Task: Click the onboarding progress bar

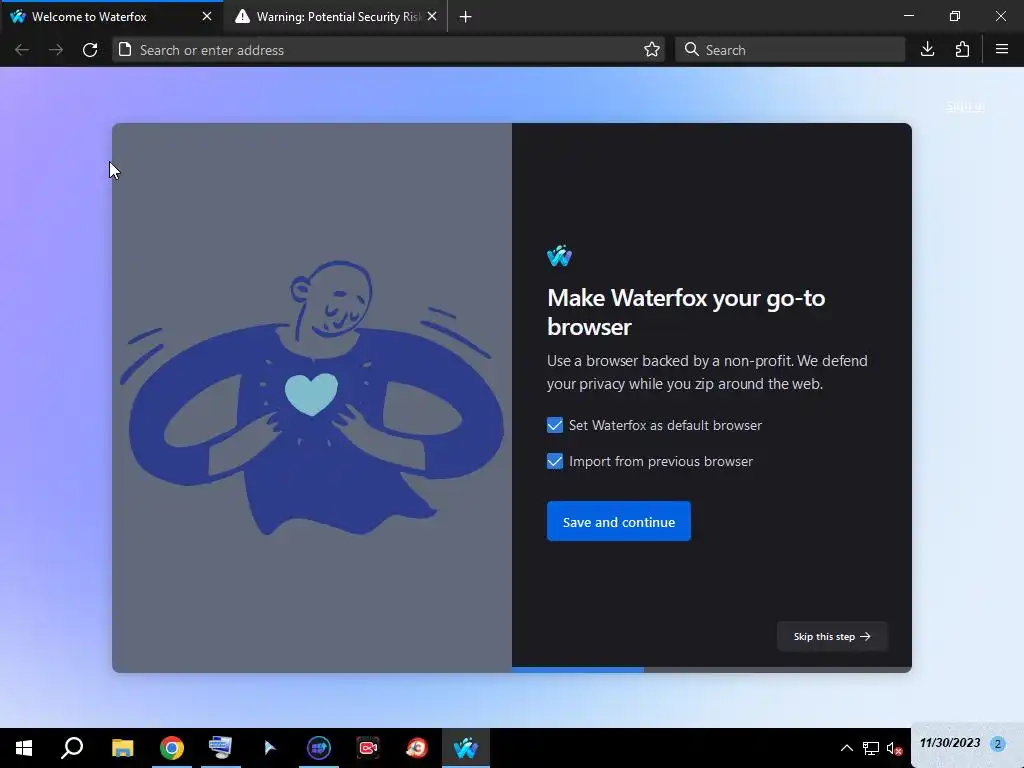Action: coord(711,669)
